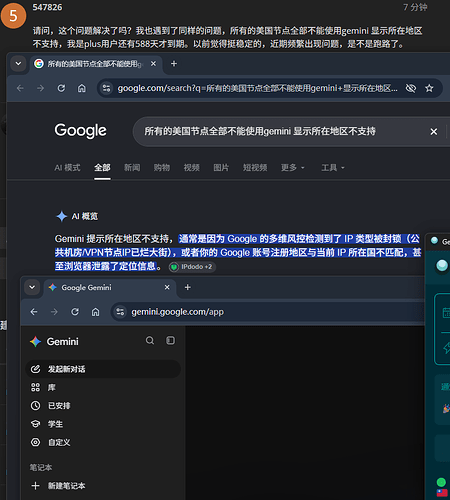Click the 7 分钟 post timestamp

[415, 7]
